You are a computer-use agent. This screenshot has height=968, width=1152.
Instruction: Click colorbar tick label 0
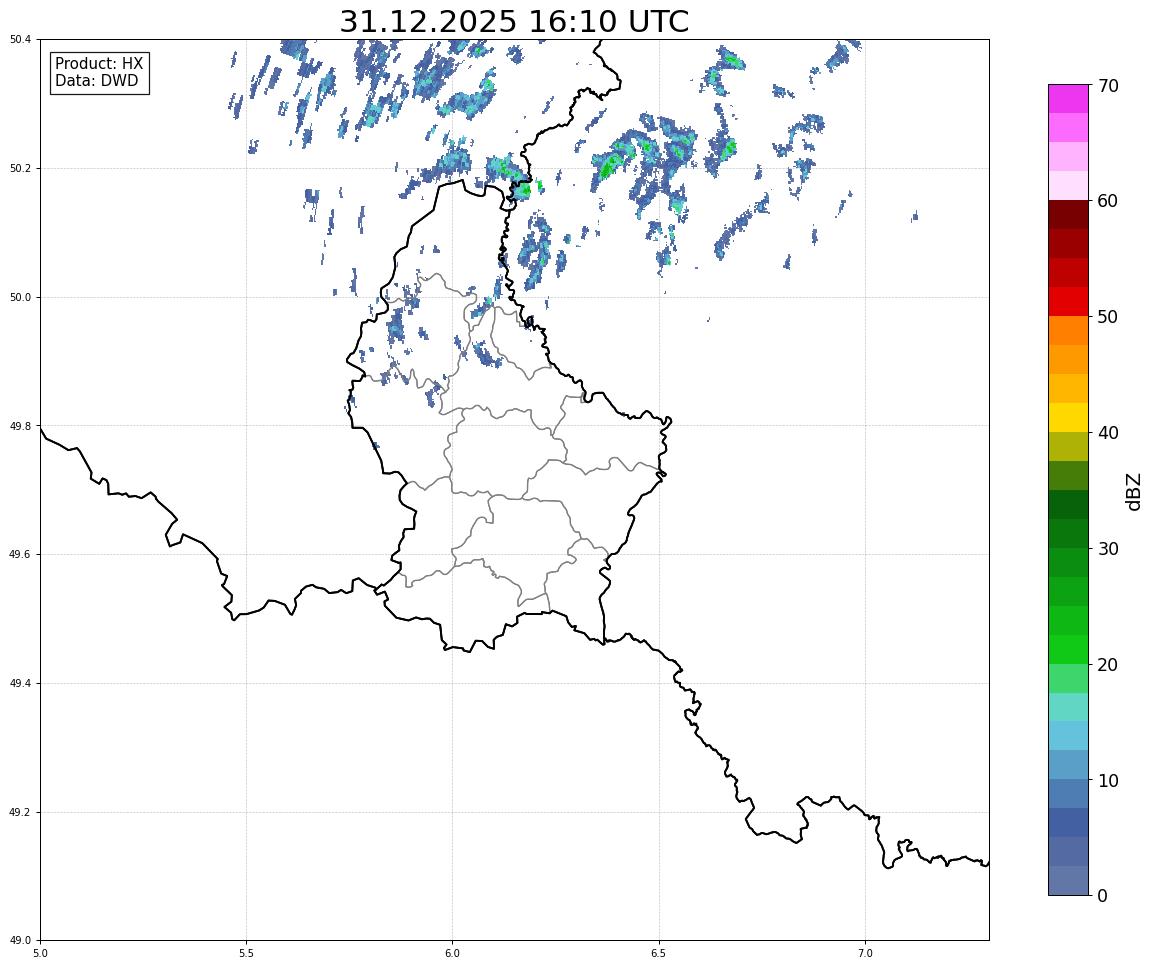[1102, 895]
